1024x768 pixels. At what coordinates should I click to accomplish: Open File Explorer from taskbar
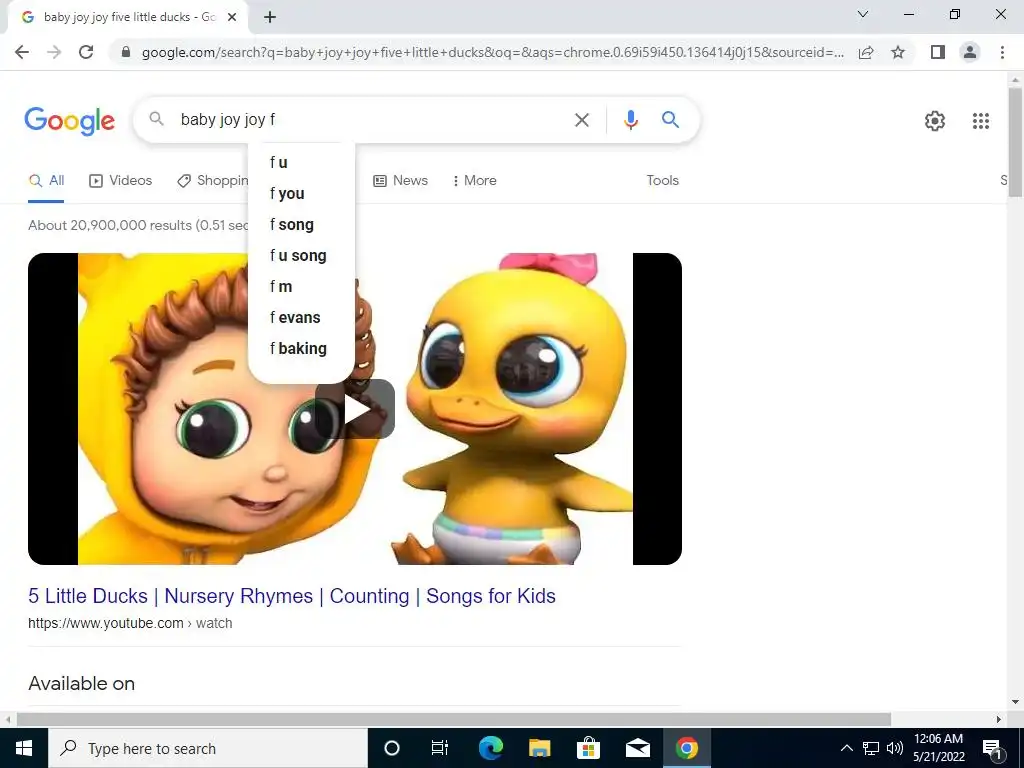coord(539,748)
